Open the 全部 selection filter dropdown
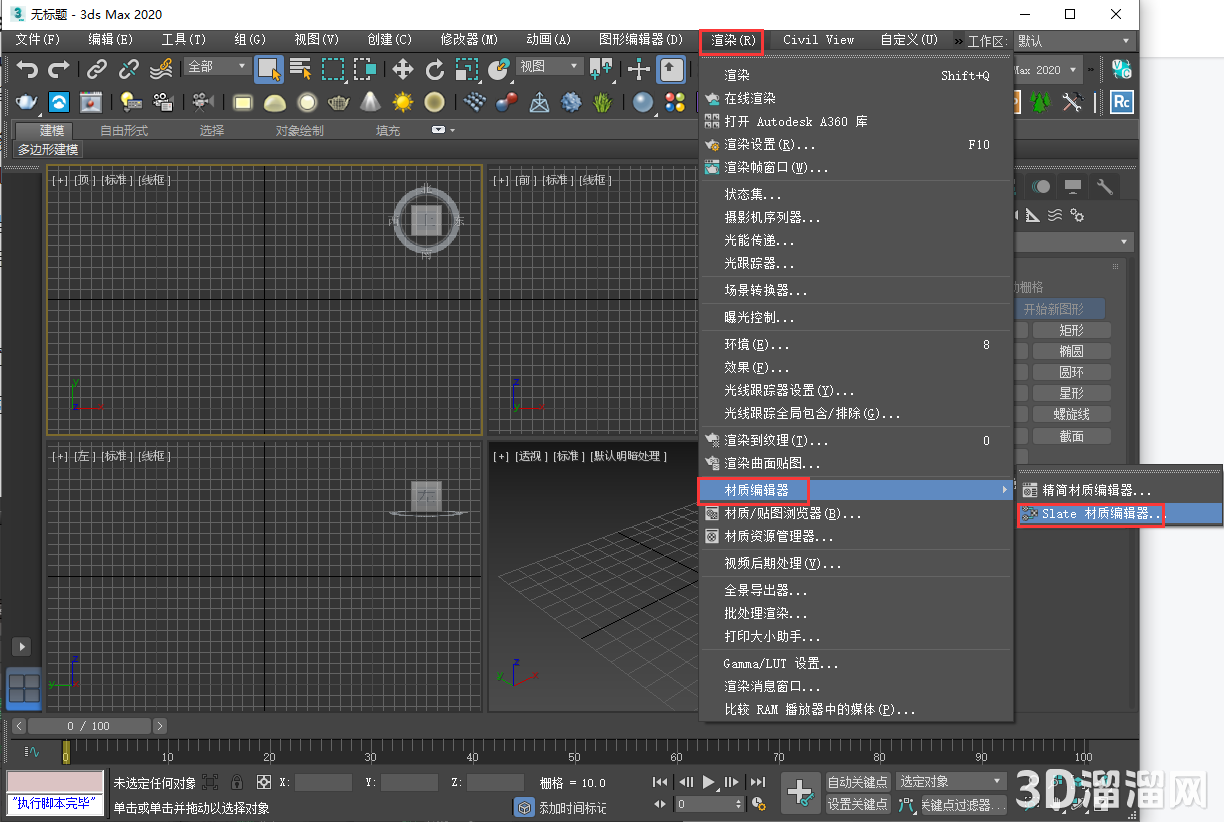 [216, 65]
